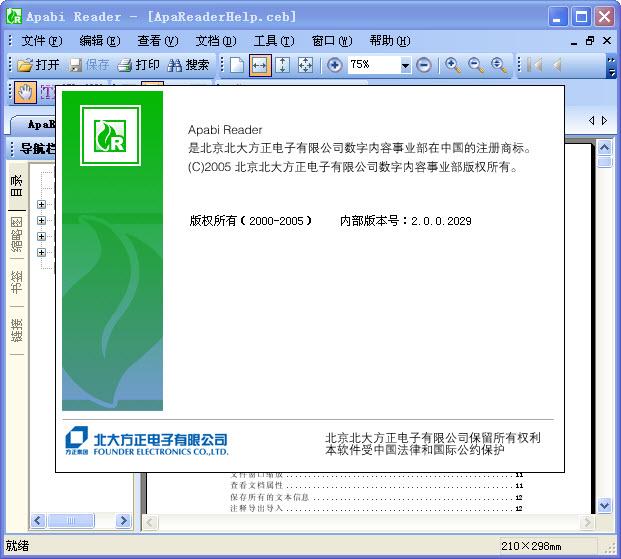Click vertical scrollbar down arrow
The image size is (621, 559).
tap(604, 505)
